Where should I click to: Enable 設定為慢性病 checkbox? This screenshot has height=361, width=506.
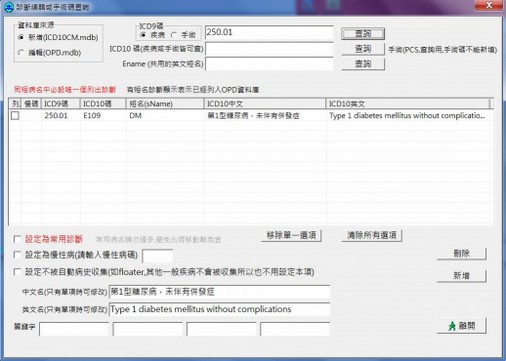point(16,255)
